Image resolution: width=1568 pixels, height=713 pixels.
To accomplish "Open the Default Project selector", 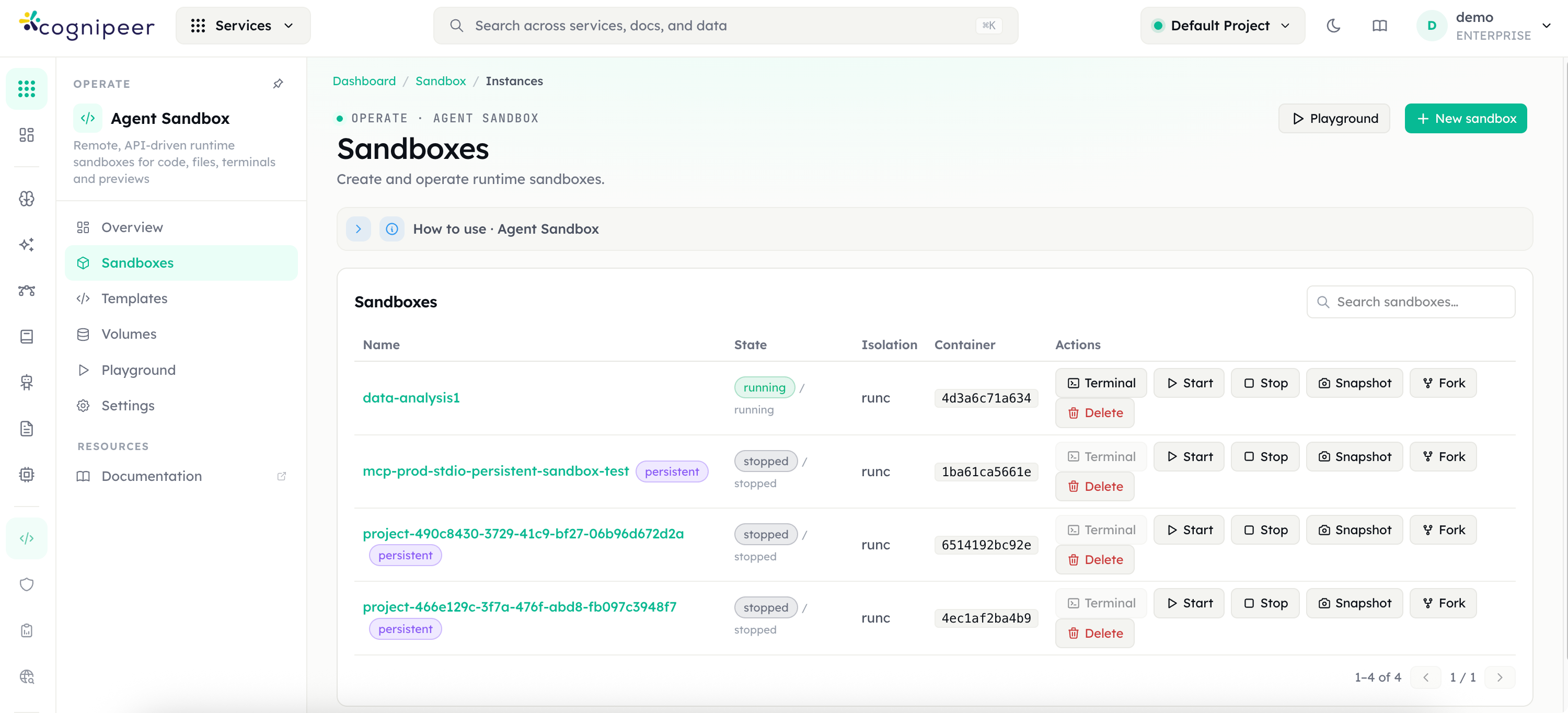I will pyautogui.click(x=1223, y=26).
